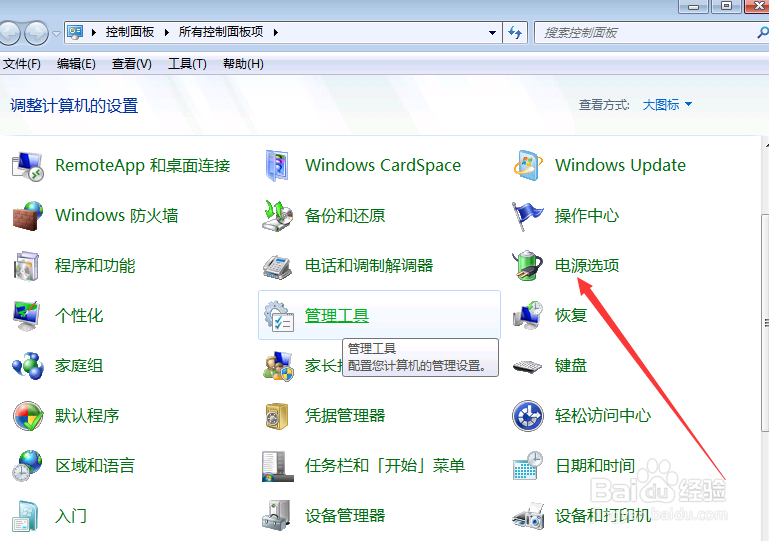The height and width of the screenshot is (541, 769).
Task: Click the 入门 icon
Action: point(26,516)
